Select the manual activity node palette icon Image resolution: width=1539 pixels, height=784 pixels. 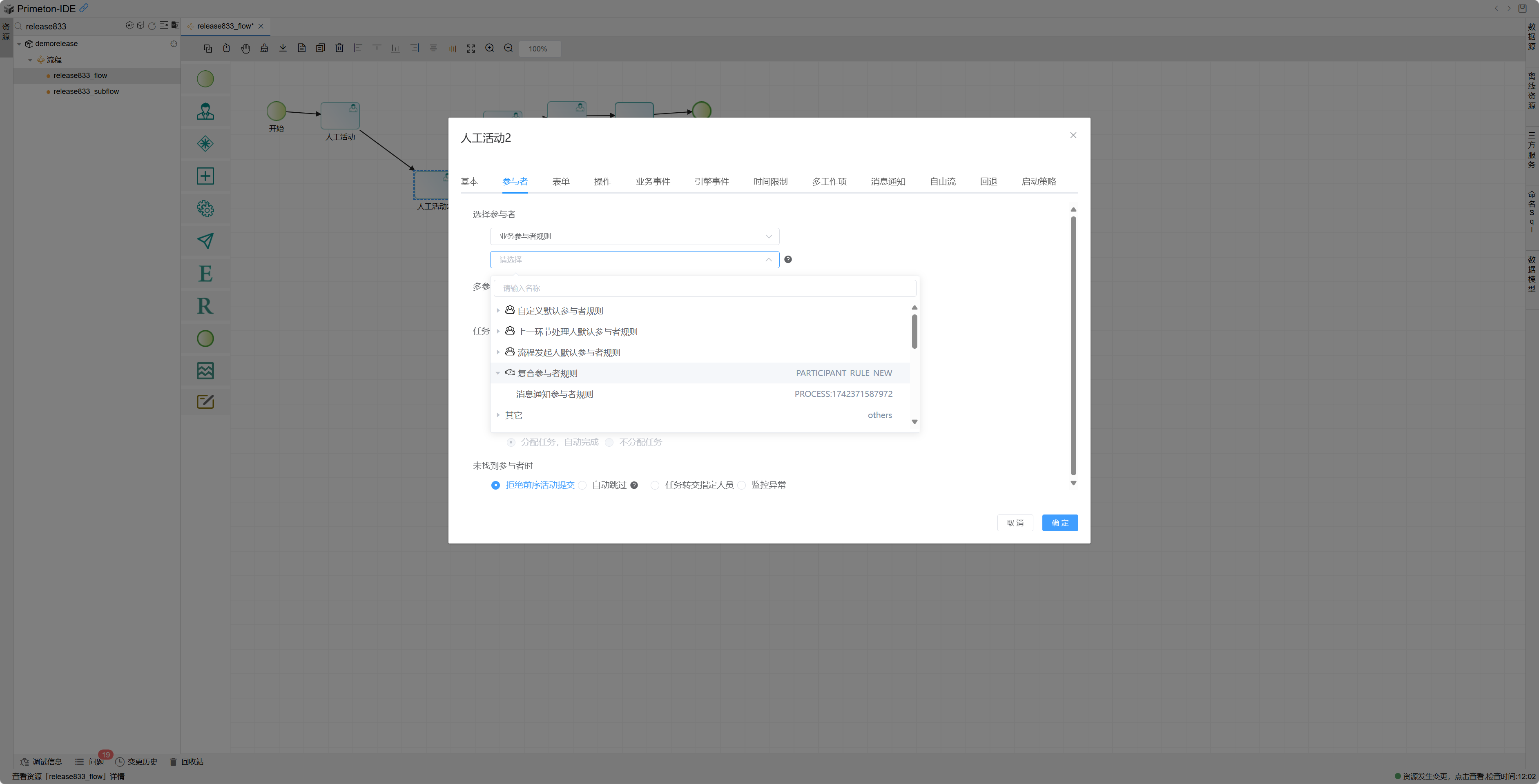click(x=205, y=111)
